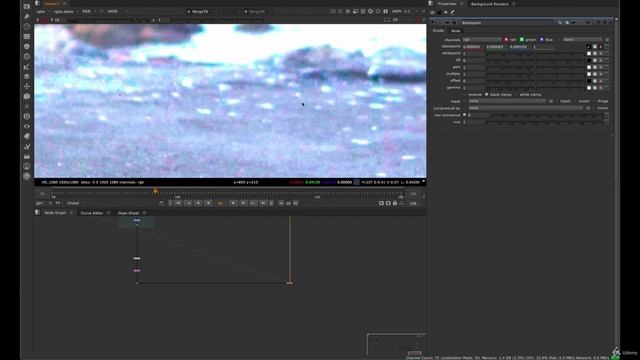Switch to the Curve Editor tab
640x360 pixels.
tap(92, 213)
